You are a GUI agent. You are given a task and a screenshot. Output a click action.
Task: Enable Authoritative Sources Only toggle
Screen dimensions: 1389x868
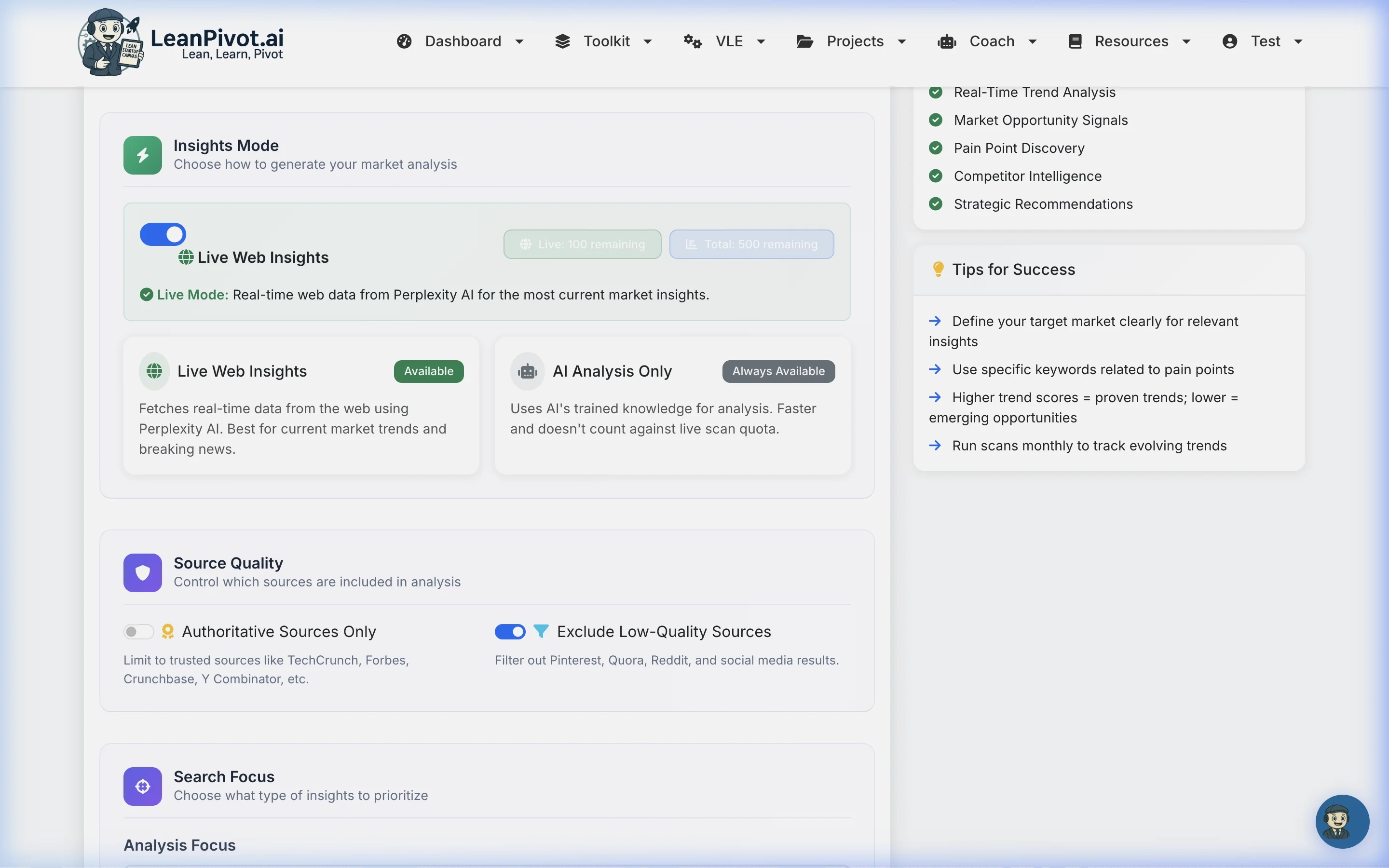(x=138, y=632)
